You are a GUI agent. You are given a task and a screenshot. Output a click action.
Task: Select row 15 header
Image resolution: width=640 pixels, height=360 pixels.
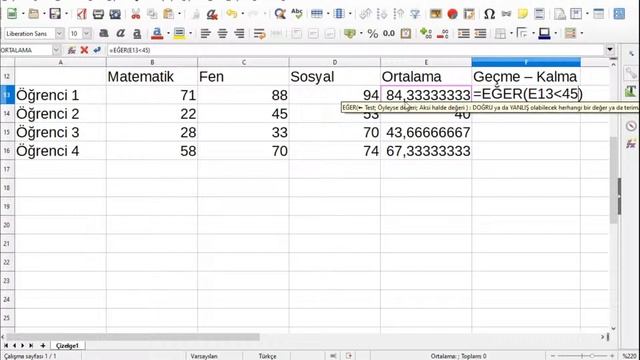point(7,132)
